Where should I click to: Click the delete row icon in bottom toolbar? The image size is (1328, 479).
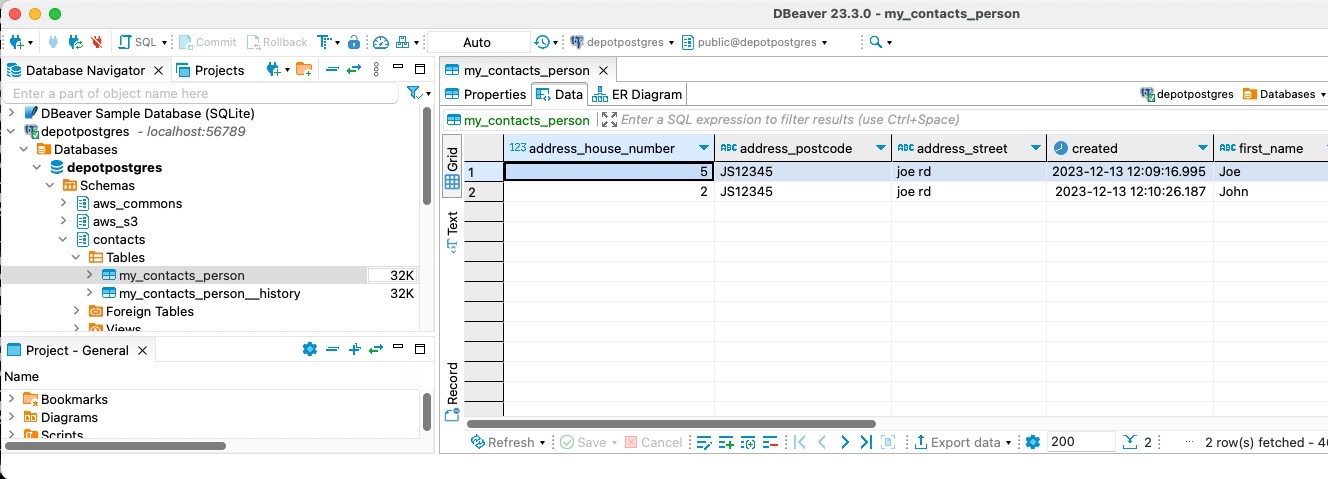click(x=770, y=442)
